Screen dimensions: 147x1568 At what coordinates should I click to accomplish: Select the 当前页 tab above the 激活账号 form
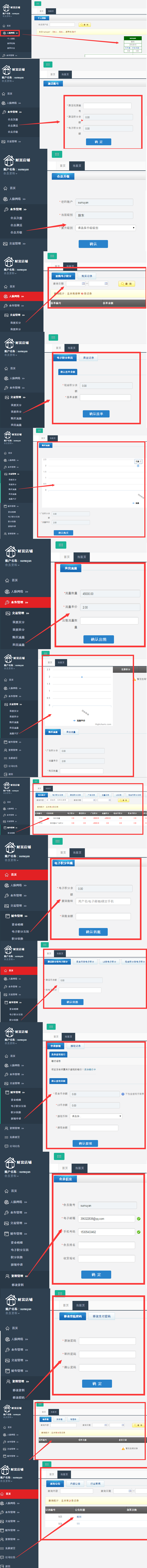(x=65, y=74)
